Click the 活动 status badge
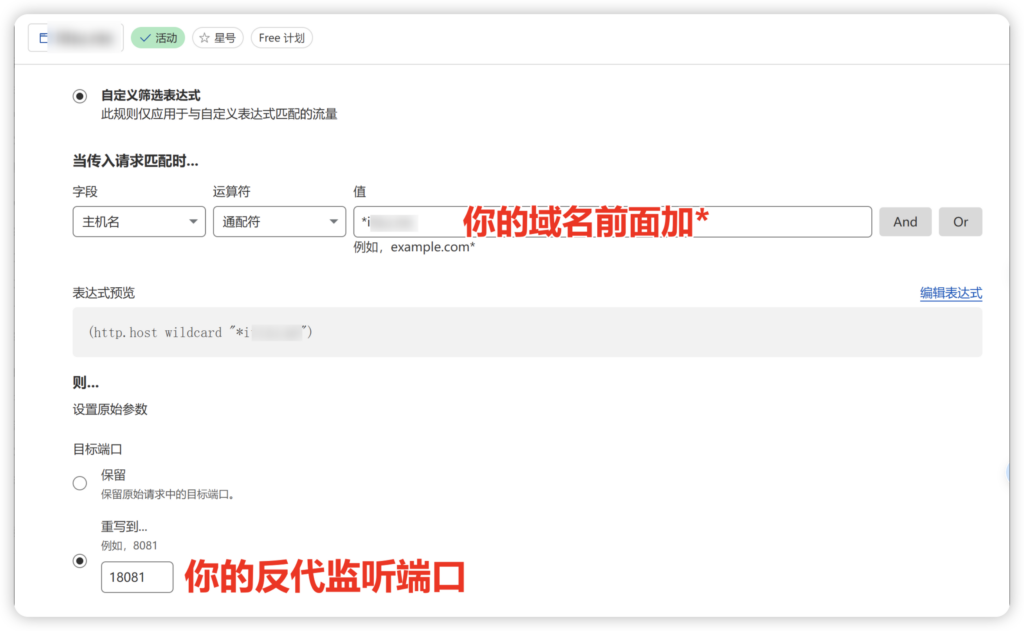Viewport: 1024px width, 631px height. (158, 38)
